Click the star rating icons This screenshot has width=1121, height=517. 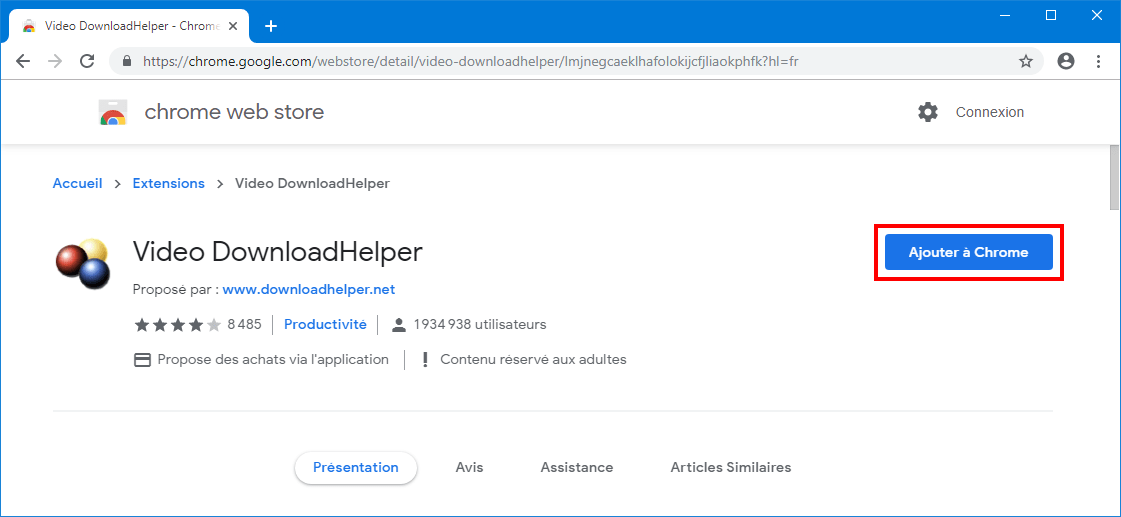pos(178,325)
